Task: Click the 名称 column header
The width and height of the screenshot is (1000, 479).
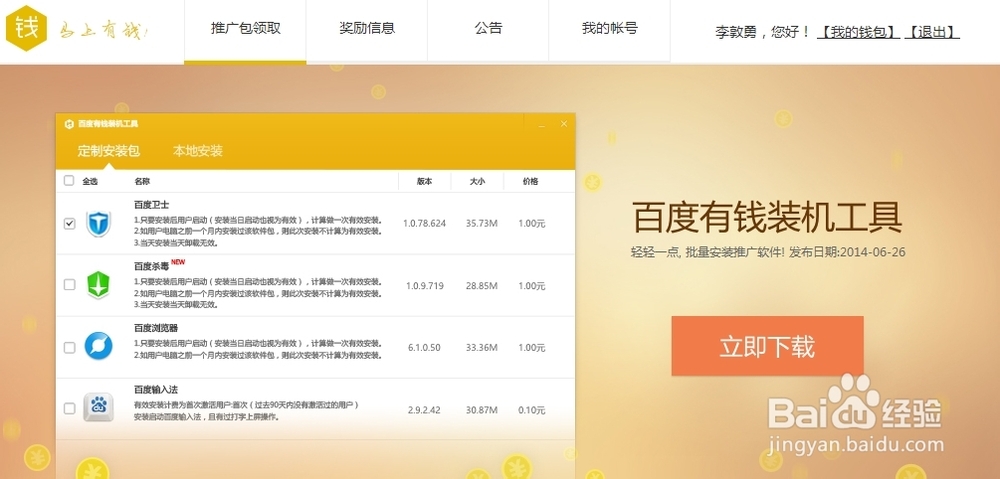Action: [x=142, y=181]
